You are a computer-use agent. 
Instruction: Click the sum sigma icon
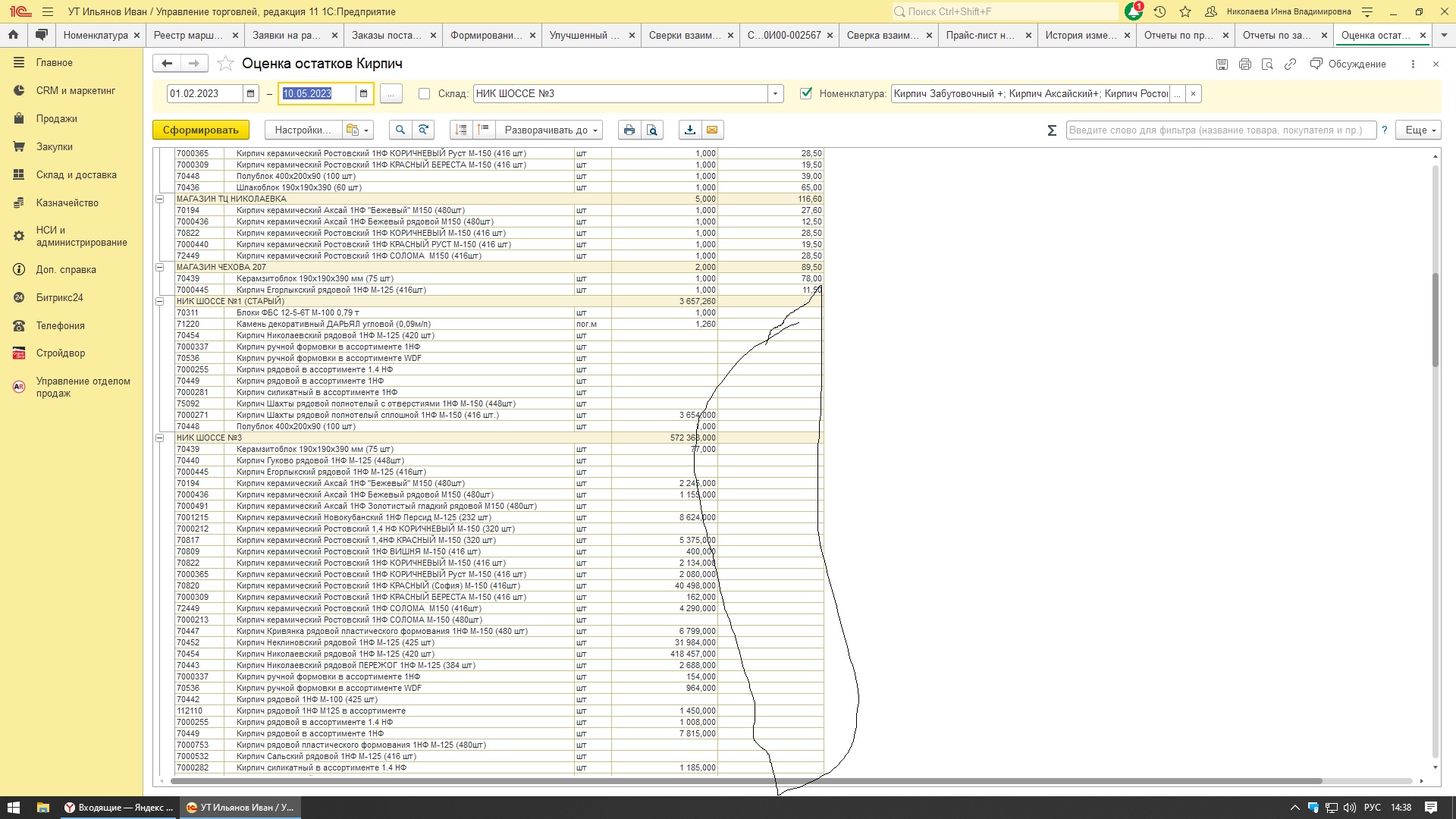[x=1052, y=130]
